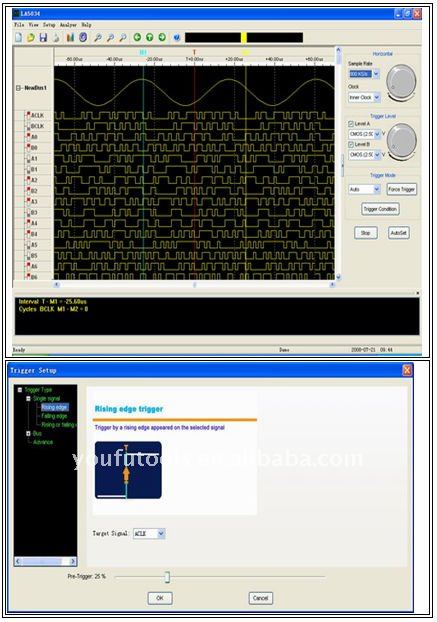The image size is (437, 622).
Task: Click the marker icon beside A5
Action: (x=28, y=245)
